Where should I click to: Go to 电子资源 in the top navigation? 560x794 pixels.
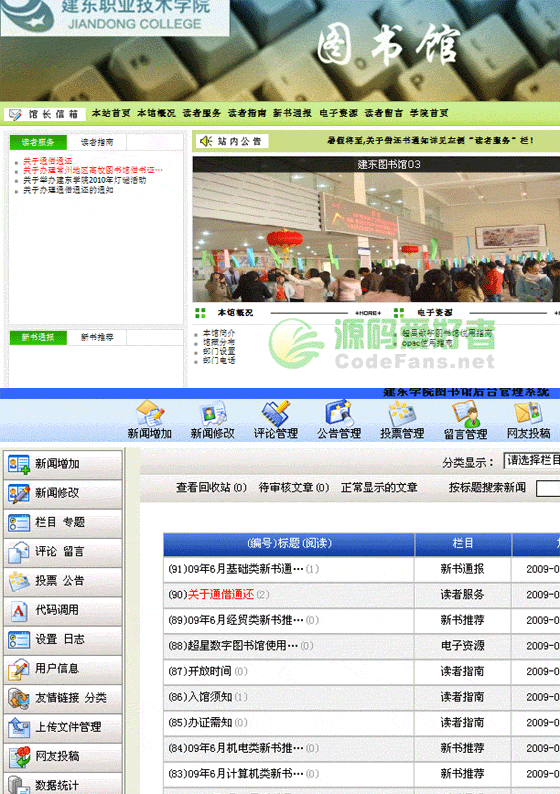(338, 113)
